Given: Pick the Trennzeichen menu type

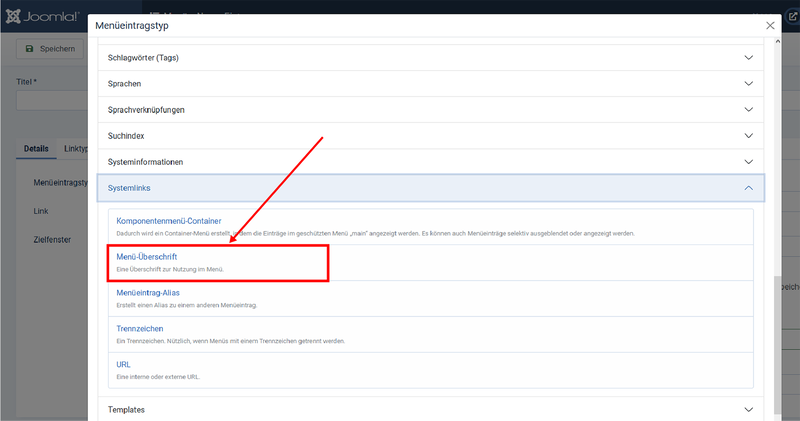Looking at the screenshot, I should pos(140,329).
